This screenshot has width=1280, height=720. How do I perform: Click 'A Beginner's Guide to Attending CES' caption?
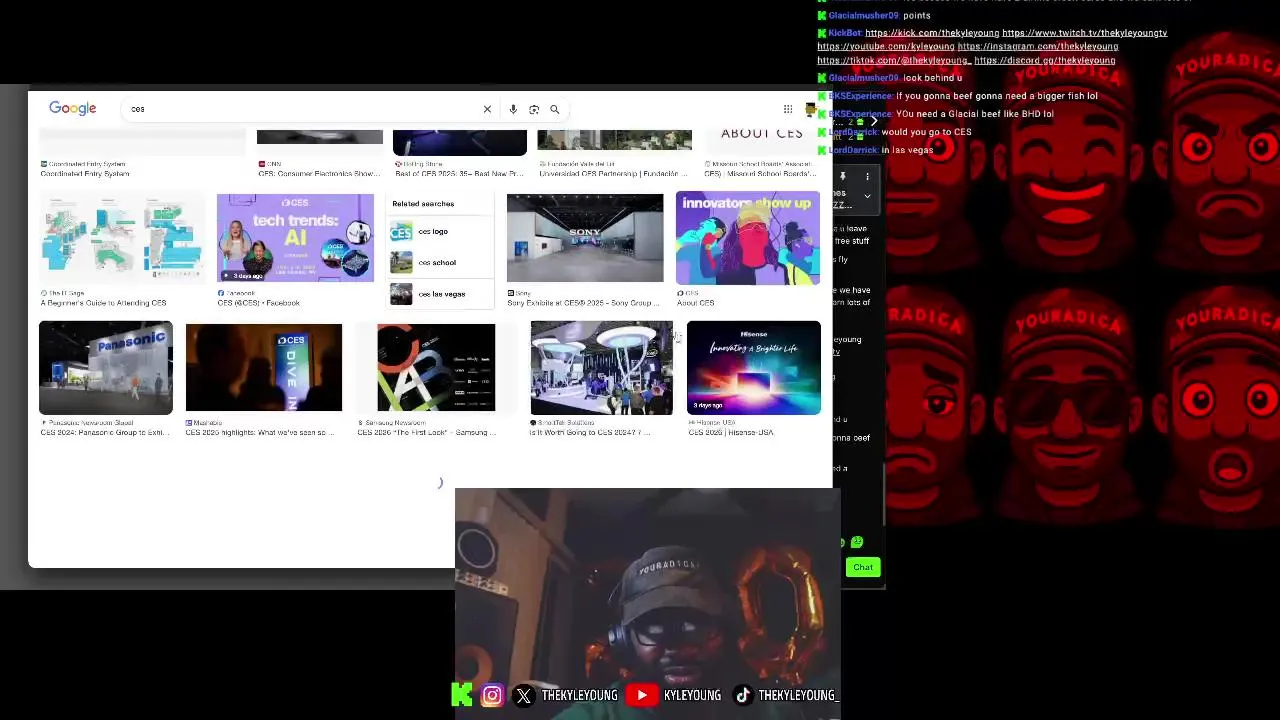click(104, 303)
